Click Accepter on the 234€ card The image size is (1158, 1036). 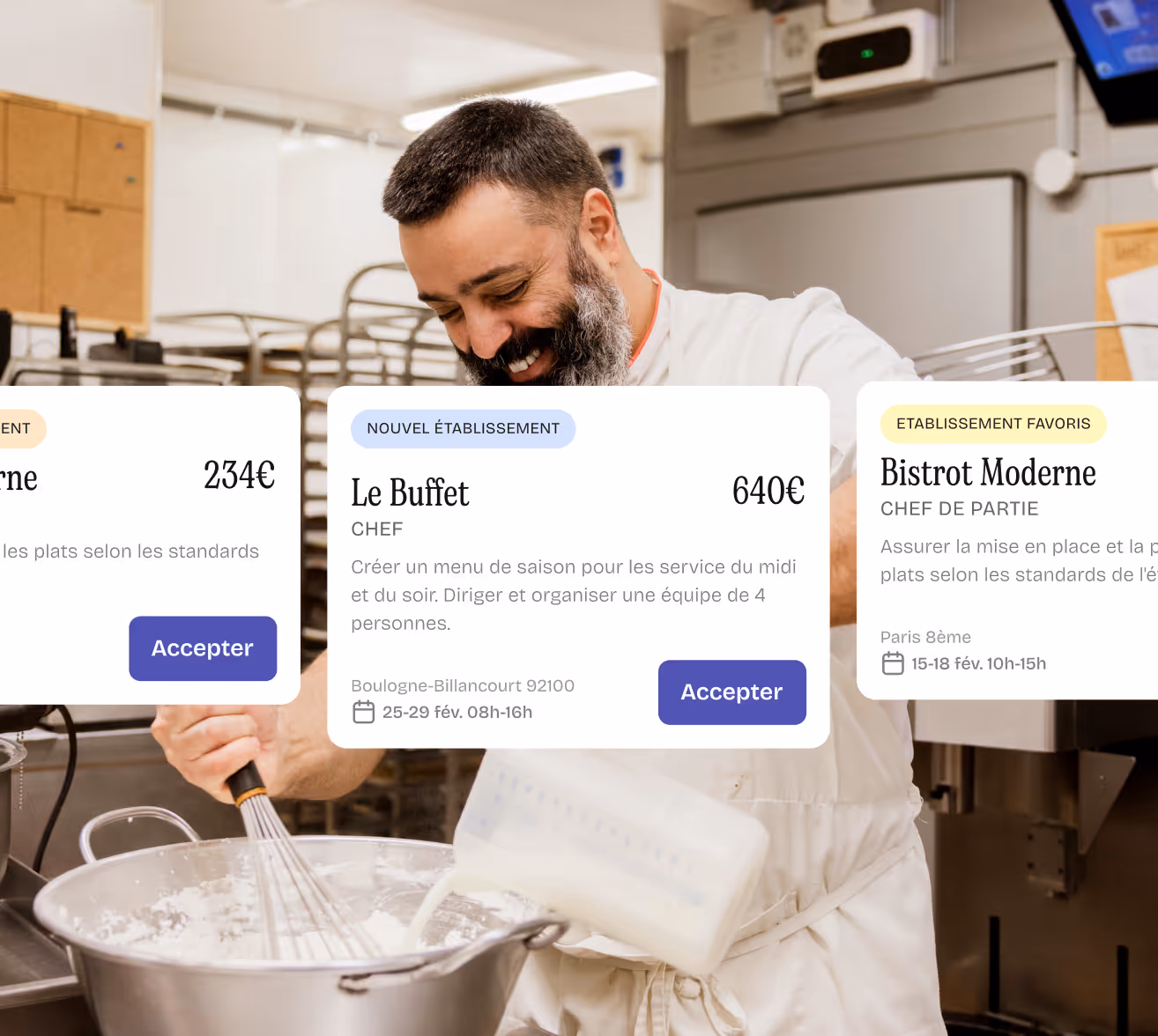[x=203, y=648]
